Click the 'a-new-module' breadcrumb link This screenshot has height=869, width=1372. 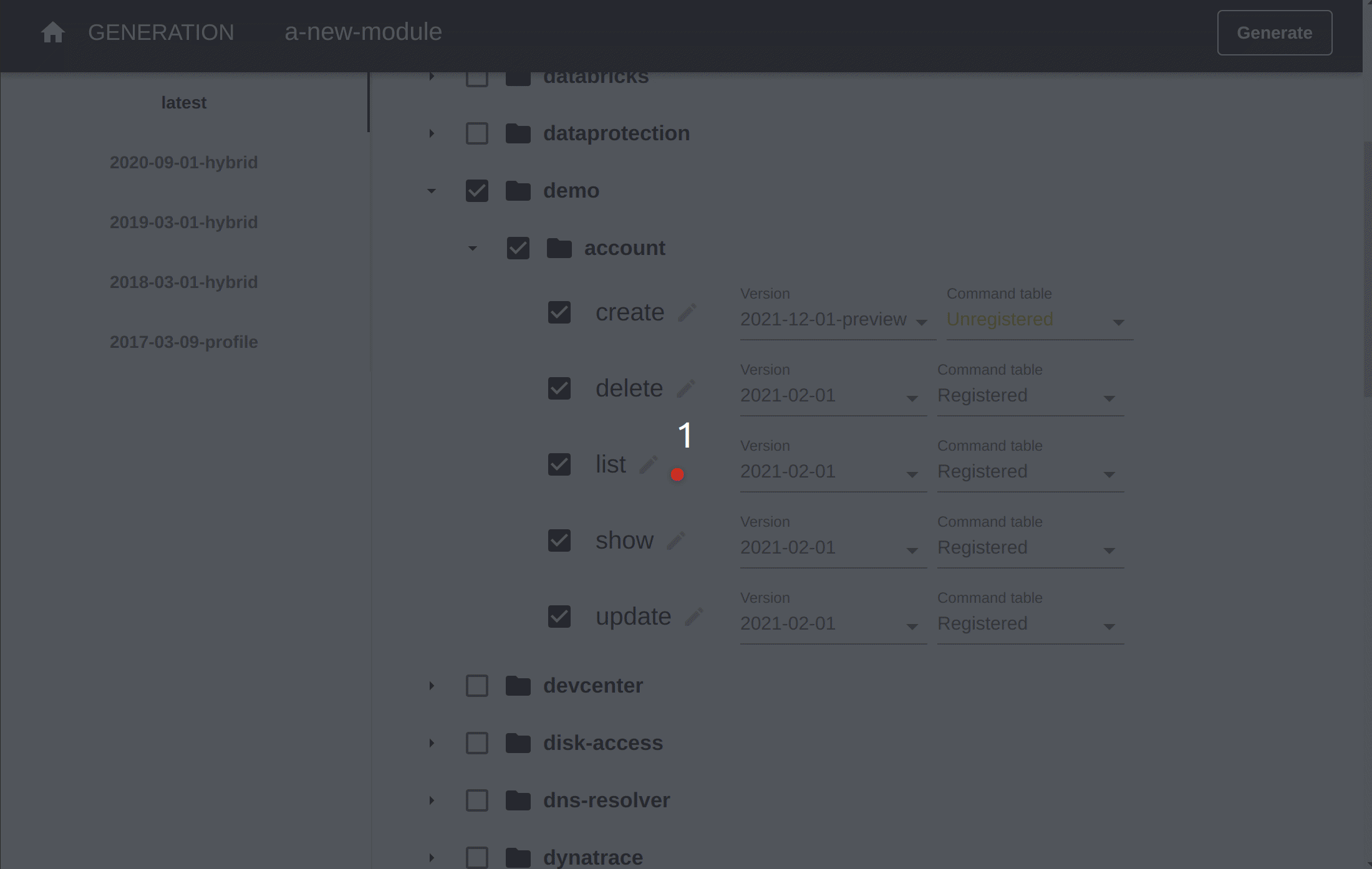[x=363, y=32]
